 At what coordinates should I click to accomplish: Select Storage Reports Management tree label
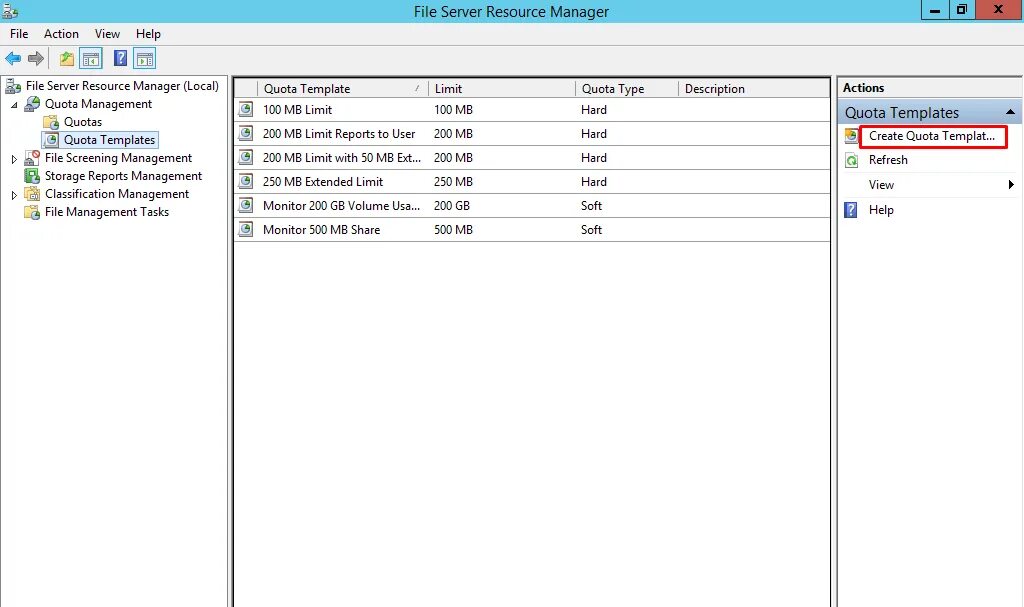123,176
